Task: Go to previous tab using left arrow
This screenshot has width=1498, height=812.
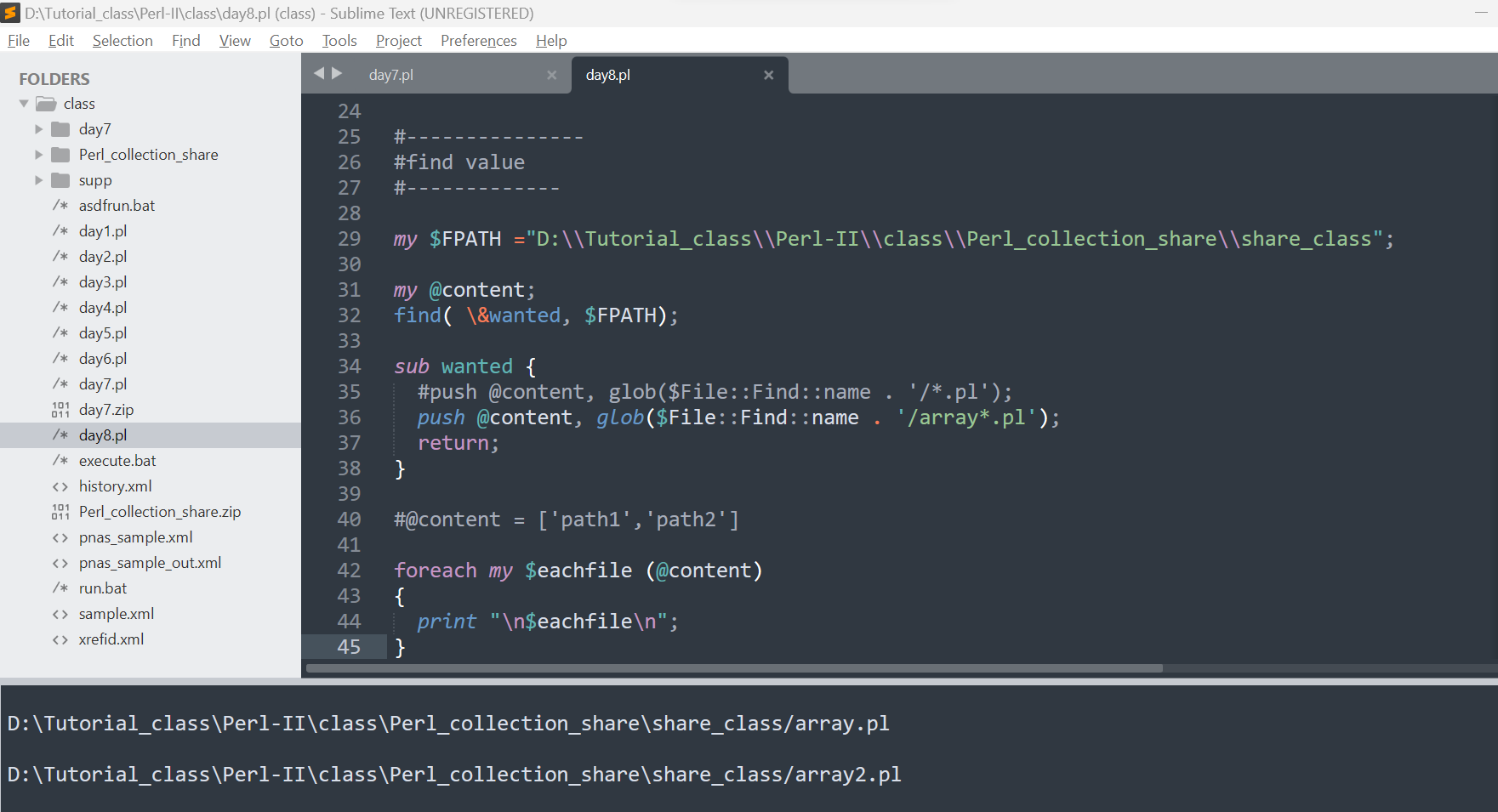Action: pos(319,74)
